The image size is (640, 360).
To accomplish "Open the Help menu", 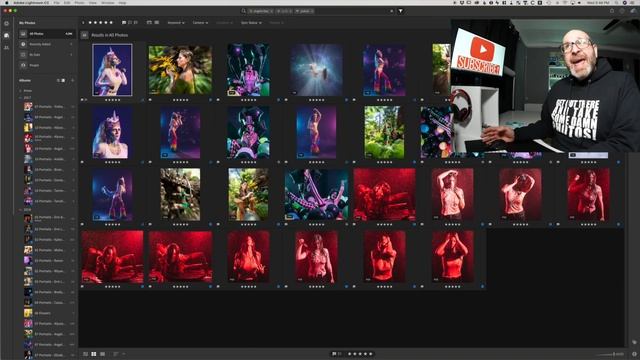I will pos(122,3).
